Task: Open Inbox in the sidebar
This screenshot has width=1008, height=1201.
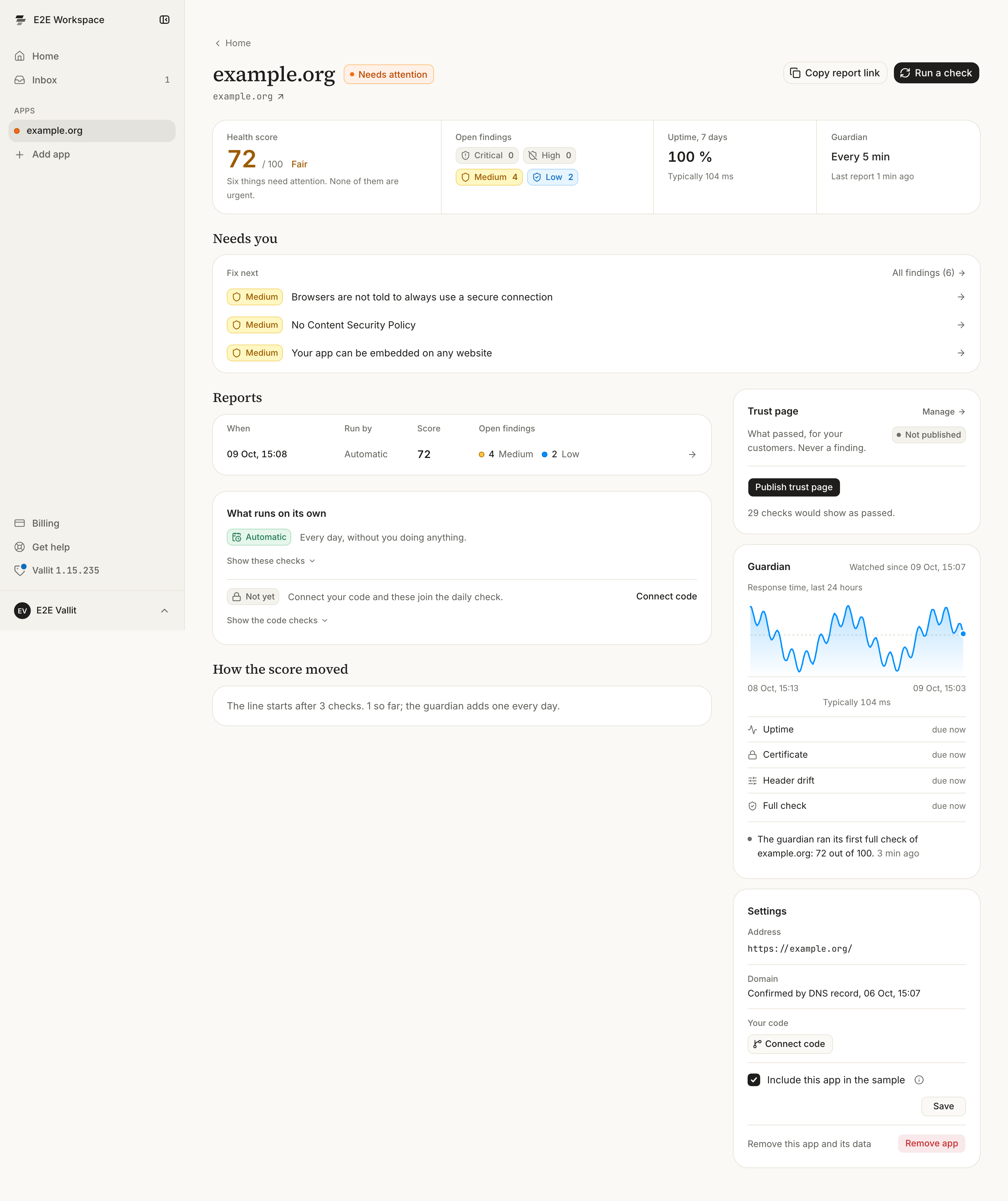Action: tap(92, 80)
